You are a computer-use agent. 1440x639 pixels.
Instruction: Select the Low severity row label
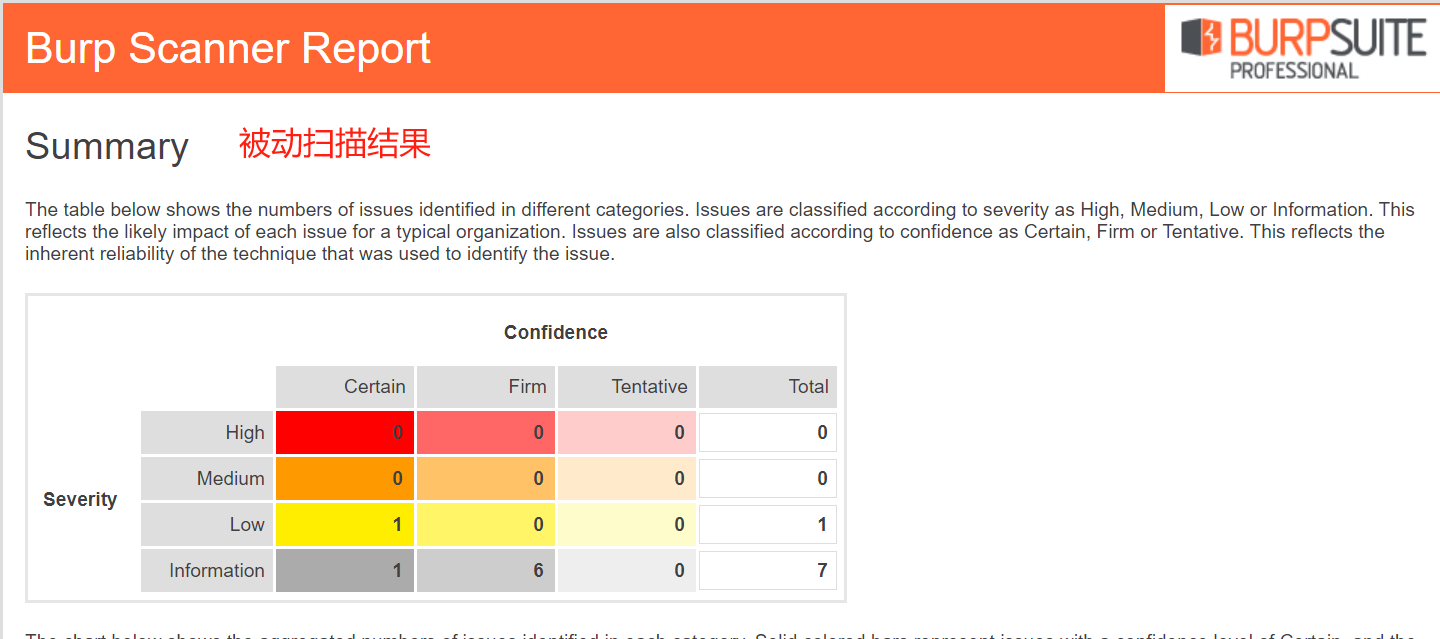tap(207, 525)
